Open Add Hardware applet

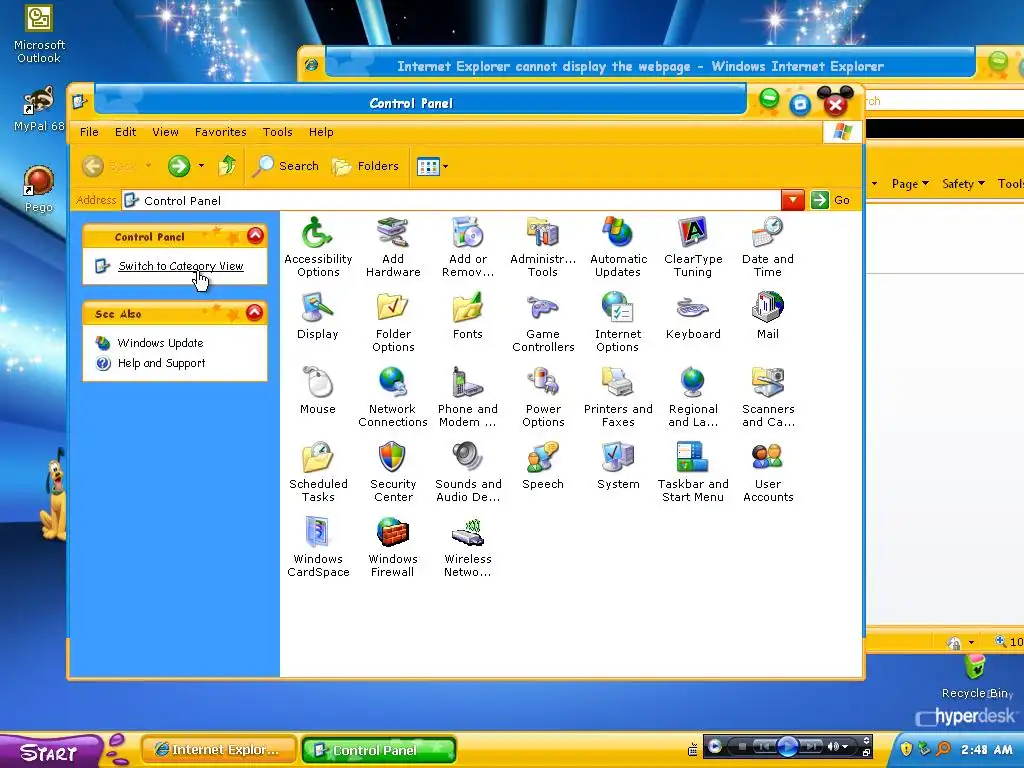[392, 246]
